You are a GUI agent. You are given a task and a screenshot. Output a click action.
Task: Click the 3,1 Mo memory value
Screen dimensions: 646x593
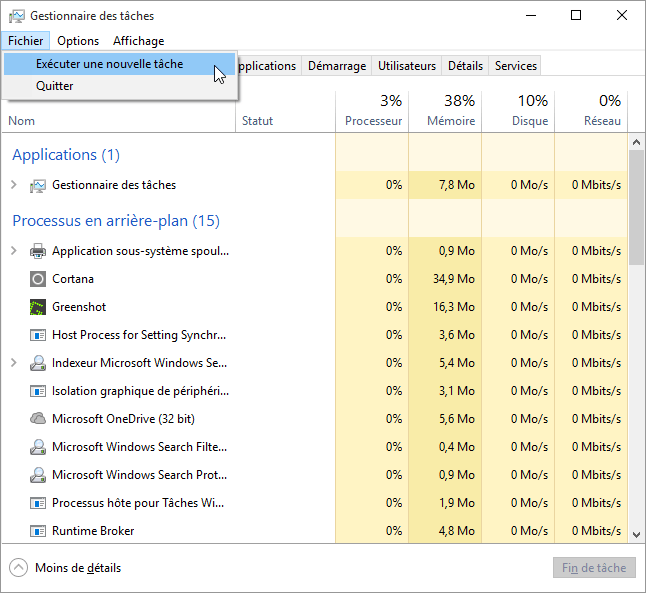pos(457,391)
